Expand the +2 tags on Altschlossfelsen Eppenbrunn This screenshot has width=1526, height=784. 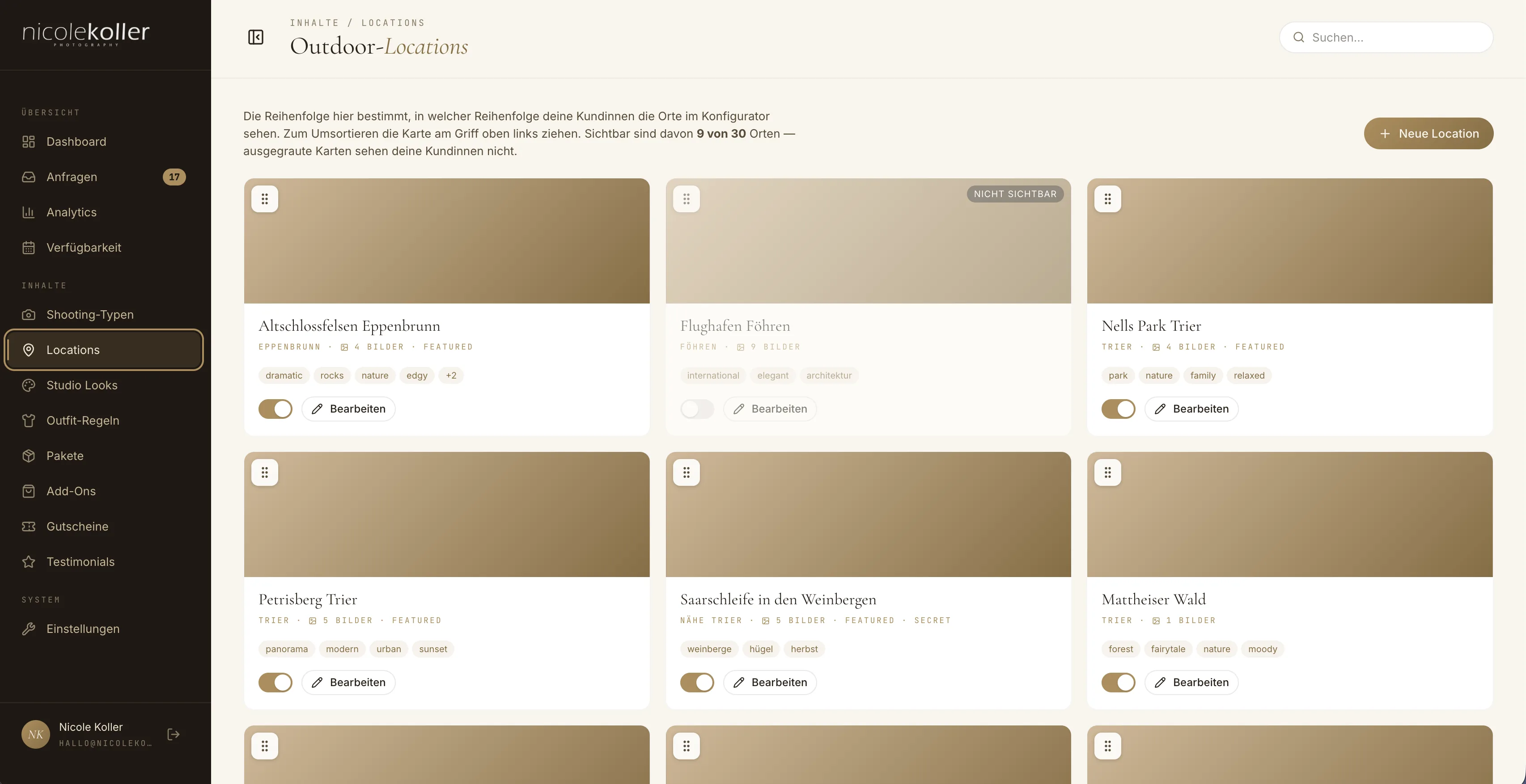tap(451, 375)
